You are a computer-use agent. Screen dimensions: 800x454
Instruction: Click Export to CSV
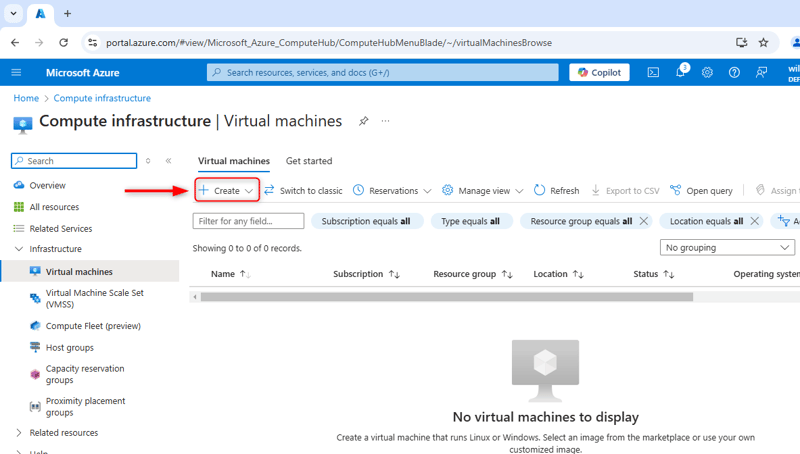(626, 191)
